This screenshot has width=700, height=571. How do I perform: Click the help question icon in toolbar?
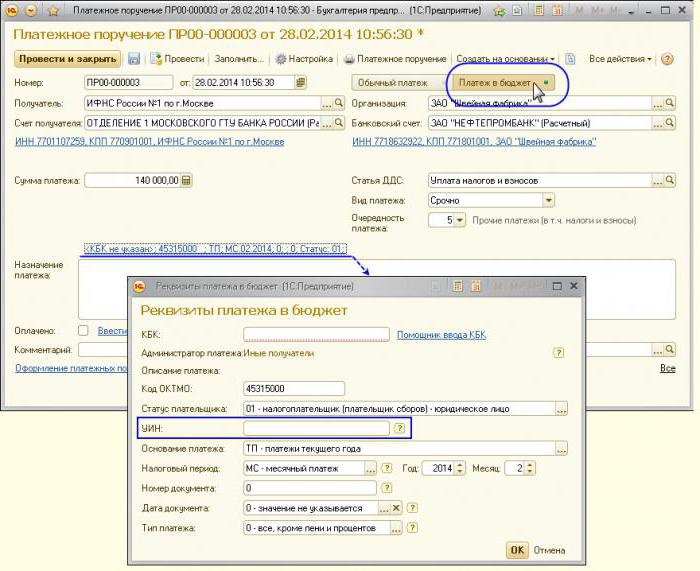(667, 59)
